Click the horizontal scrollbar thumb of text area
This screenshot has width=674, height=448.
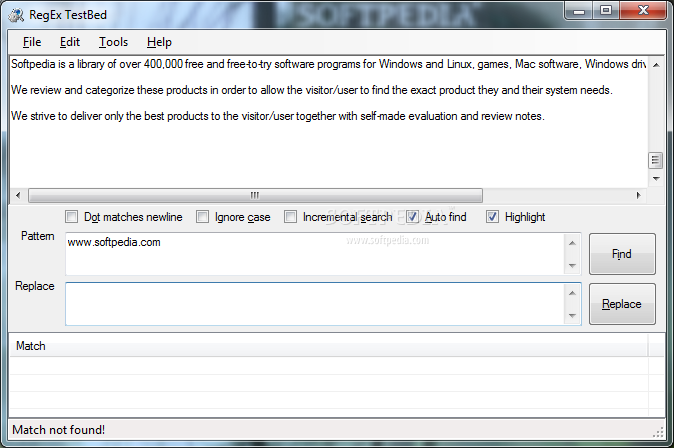pos(255,195)
